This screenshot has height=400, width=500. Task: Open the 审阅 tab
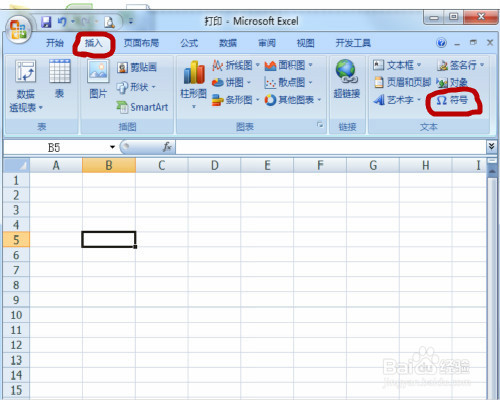(x=267, y=43)
